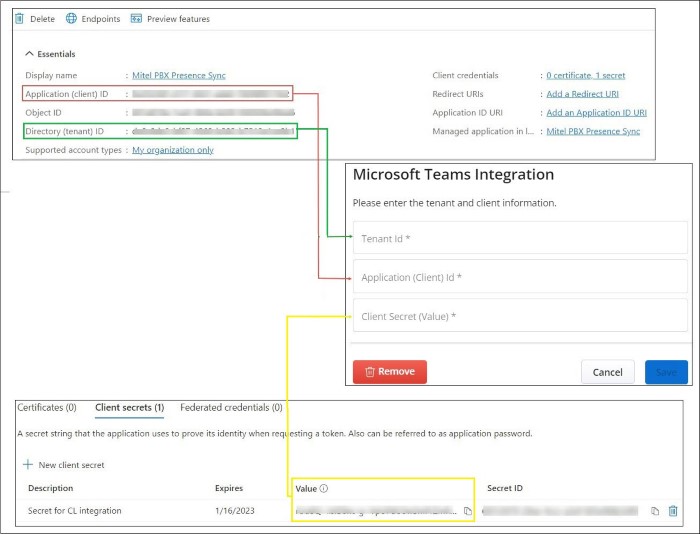Screen dimensions: 700x534
Task: Click the Supported account types label
Action: point(73,150)
